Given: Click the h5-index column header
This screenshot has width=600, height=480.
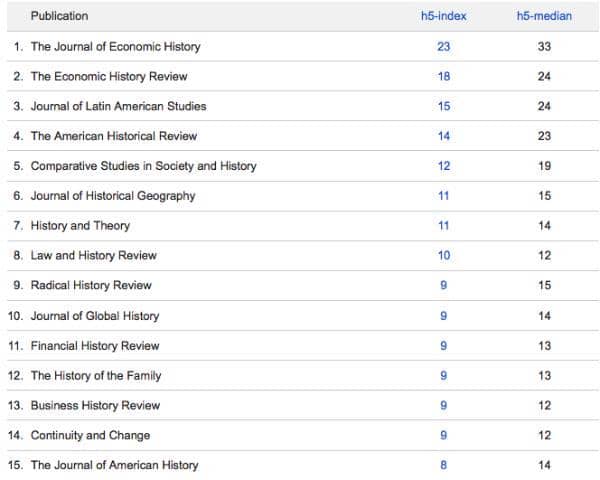Looking at the screenshot, I should point(444,16).
